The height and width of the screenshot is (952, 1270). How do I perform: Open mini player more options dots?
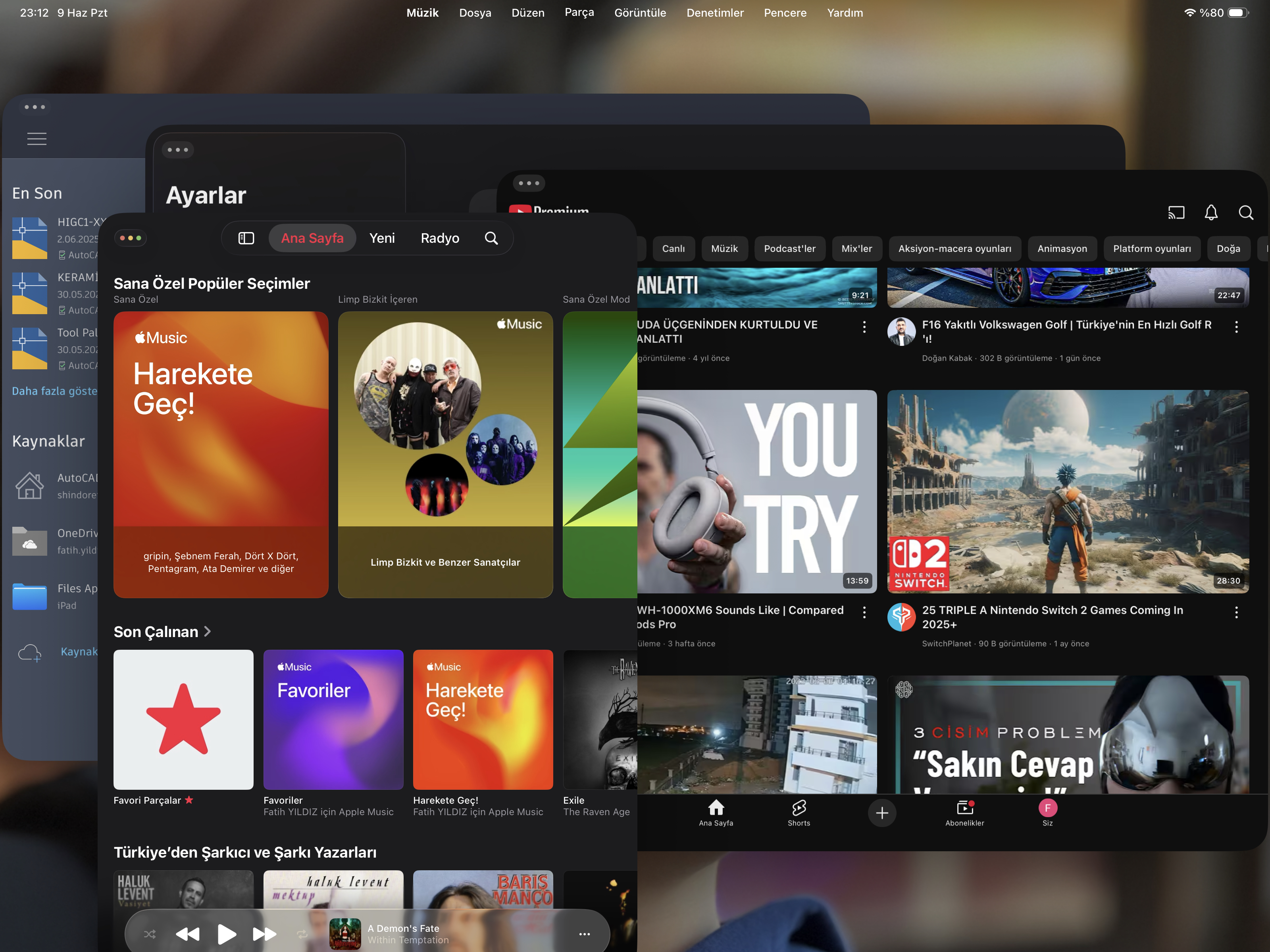click(x=585, y=934)
